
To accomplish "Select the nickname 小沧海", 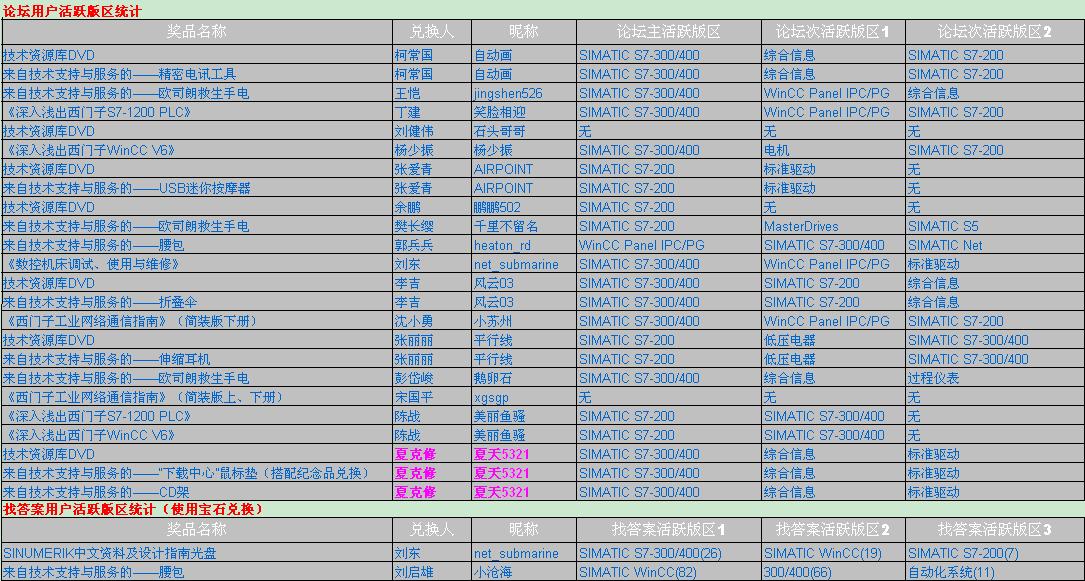I will (x=493, y=573).
